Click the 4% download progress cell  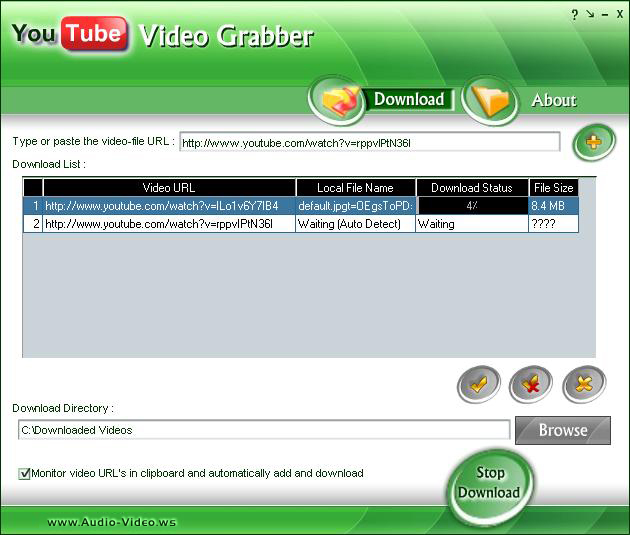click(x=471, y=206)
